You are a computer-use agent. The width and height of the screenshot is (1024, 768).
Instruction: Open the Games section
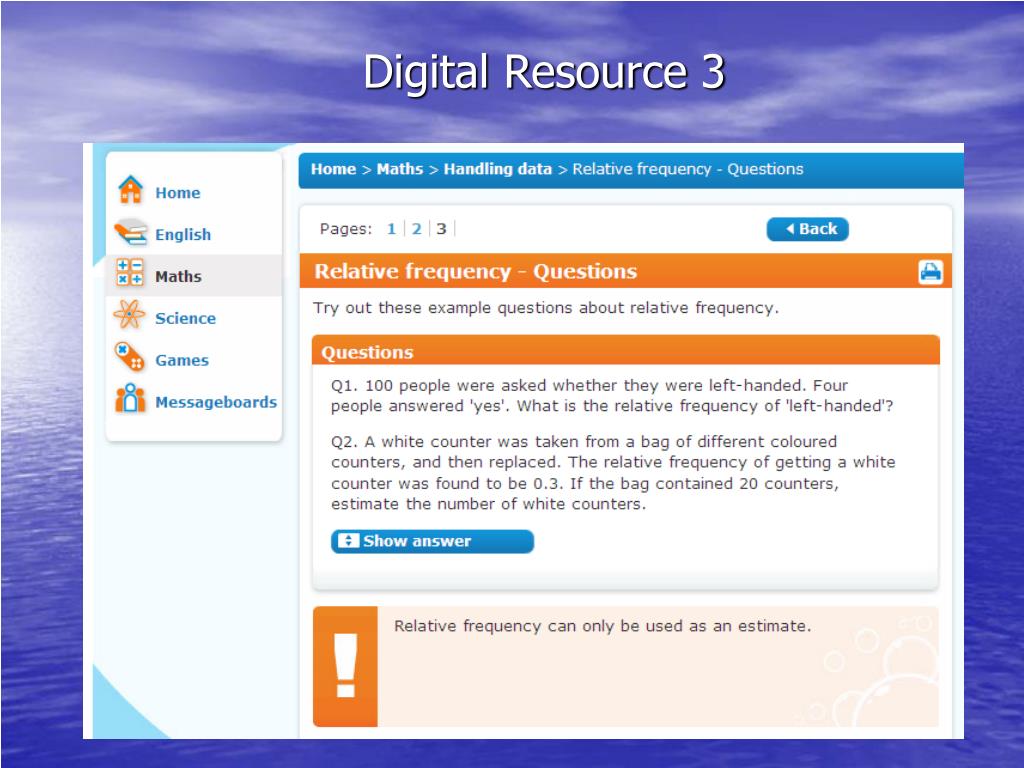[182, 360]
